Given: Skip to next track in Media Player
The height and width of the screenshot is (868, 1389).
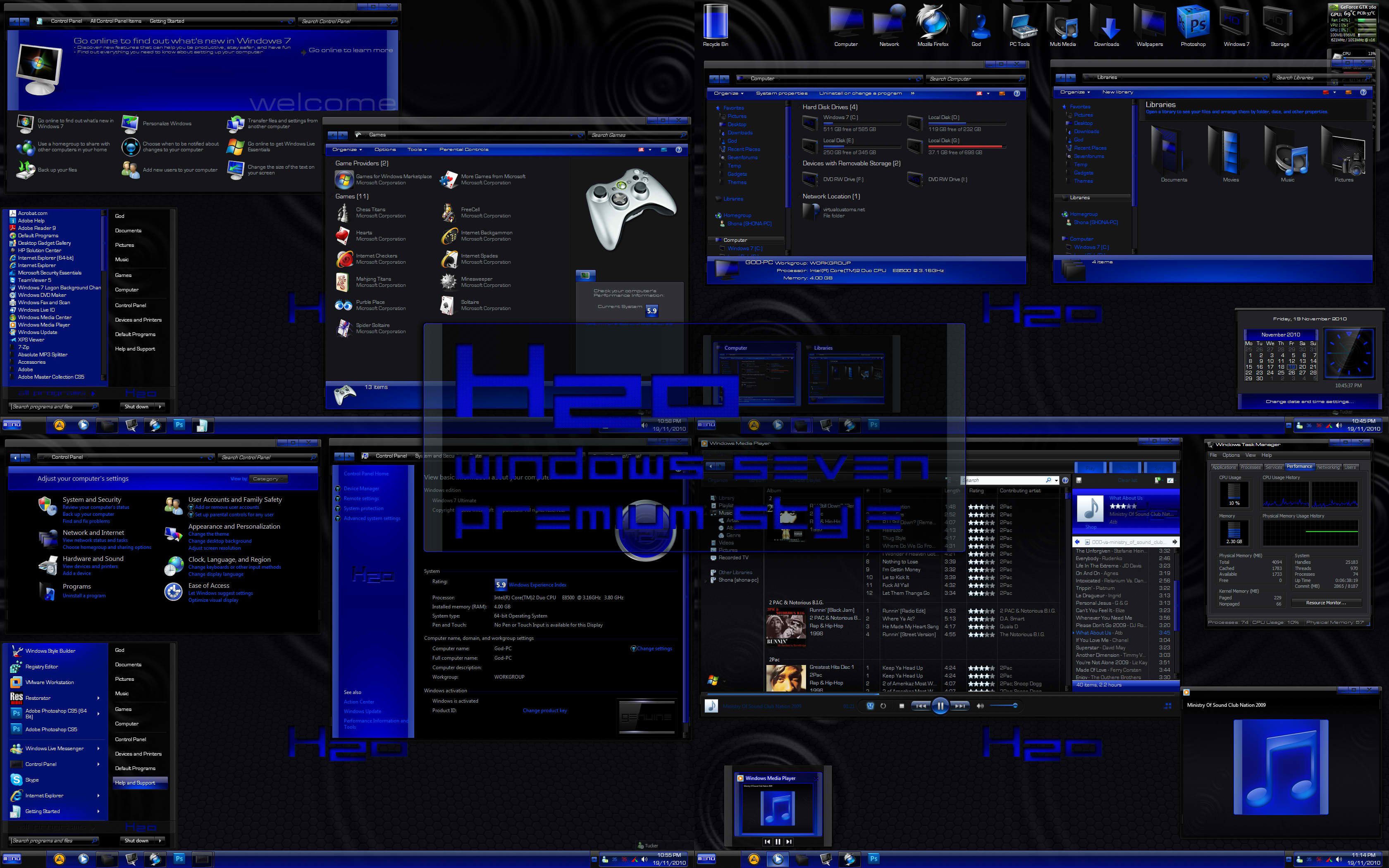Looking at the screenshot, I should [x=959, y=706].
